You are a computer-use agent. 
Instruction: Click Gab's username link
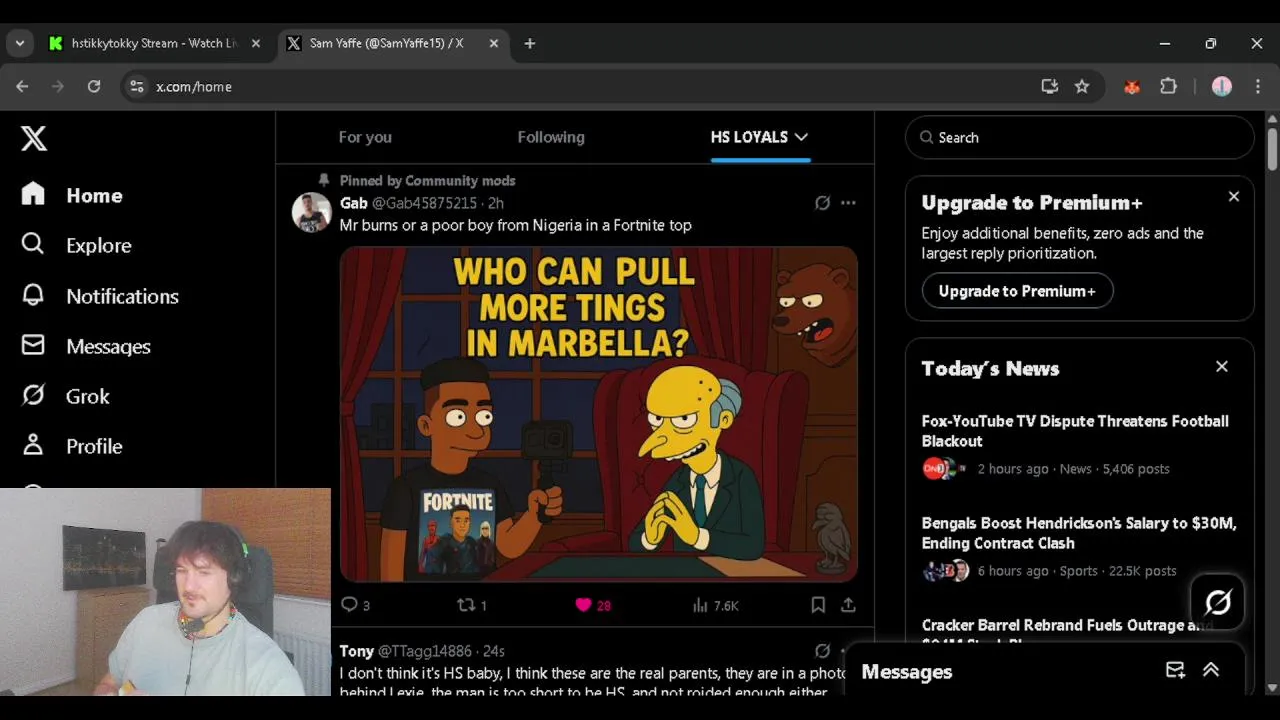[424, 203]
